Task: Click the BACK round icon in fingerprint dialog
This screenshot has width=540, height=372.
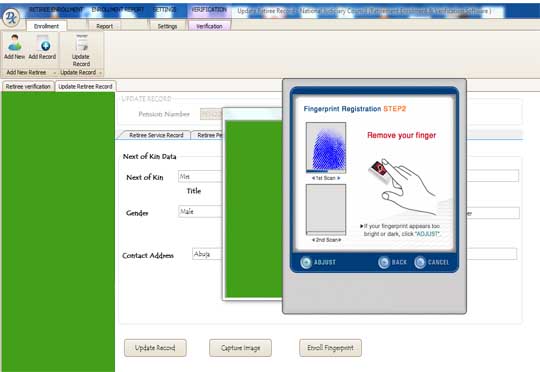Action: click(x=384, y=262)
